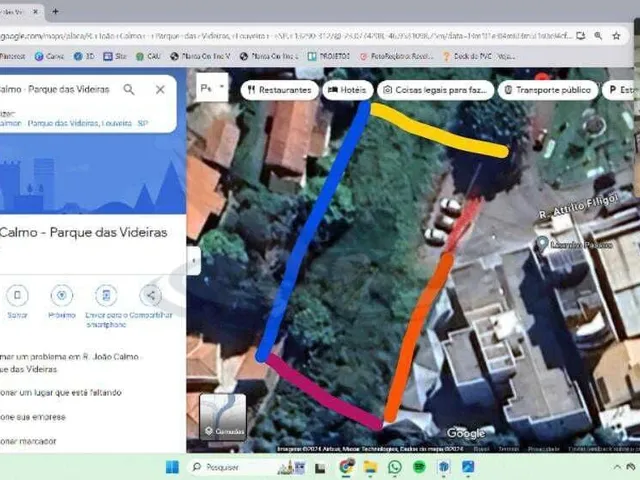Image resolution: width=640 pixels, height=480 pixels.
Task: Bookmark this page with the star icon
Action: coord(616,36)
